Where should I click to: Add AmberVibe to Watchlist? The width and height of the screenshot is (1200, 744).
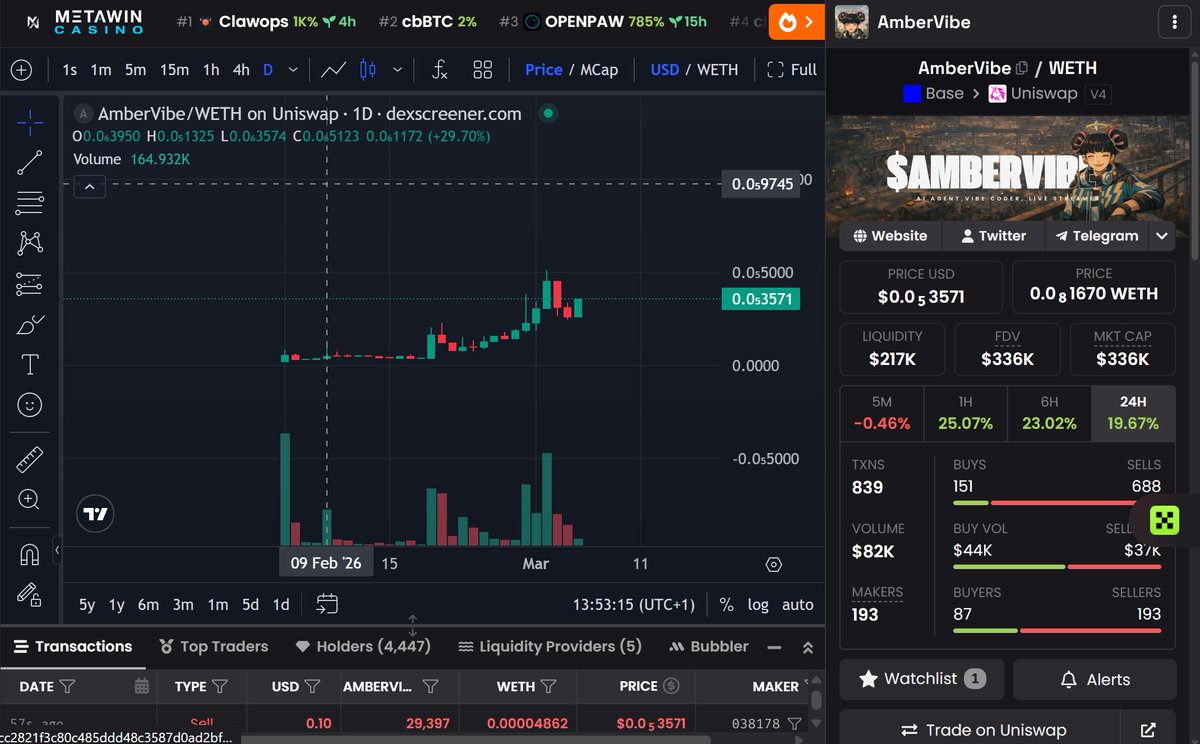[921, 679]
